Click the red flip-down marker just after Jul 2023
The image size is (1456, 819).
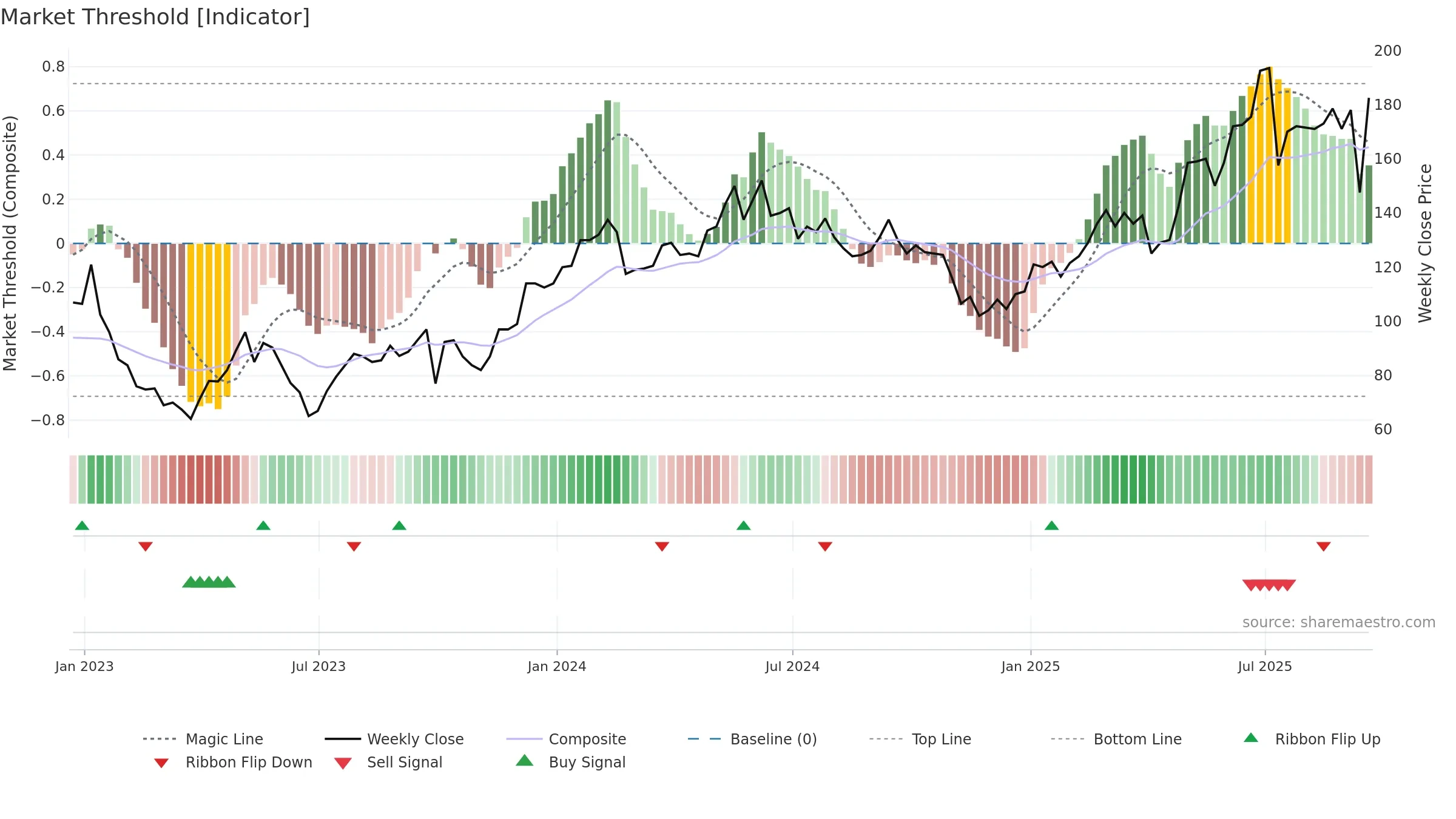(x=354, y=547)
